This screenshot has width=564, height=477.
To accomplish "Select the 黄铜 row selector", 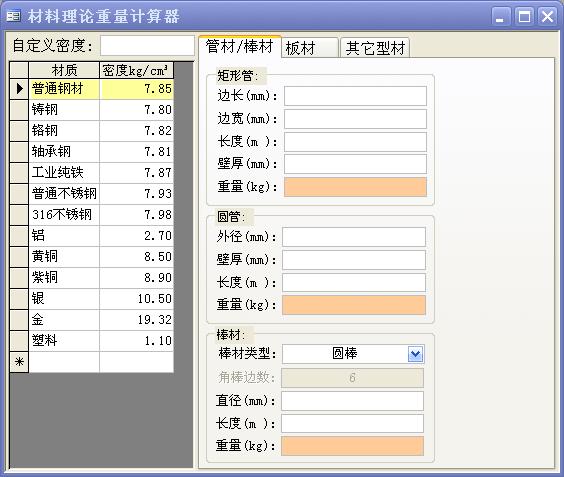I will click(19, 257).
